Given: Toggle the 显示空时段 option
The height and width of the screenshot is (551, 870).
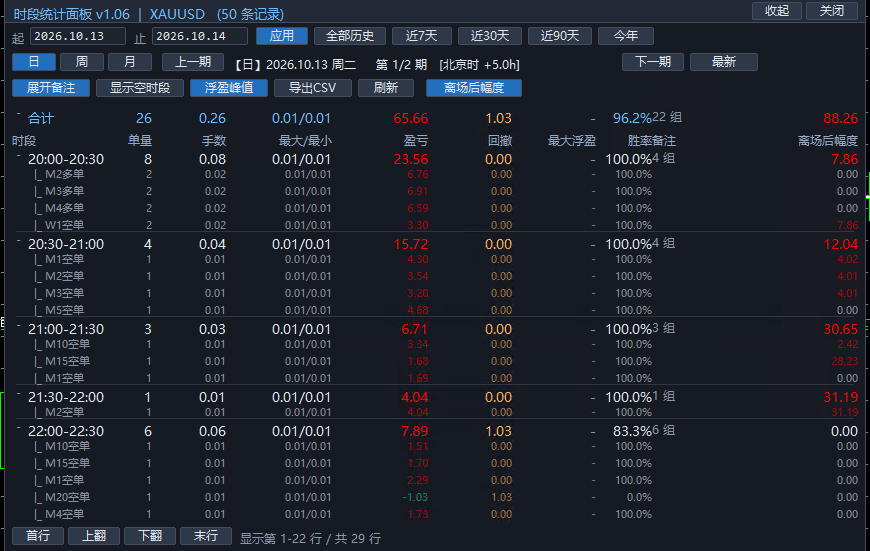Looking at the screenshot, I should tap(140, 88).
